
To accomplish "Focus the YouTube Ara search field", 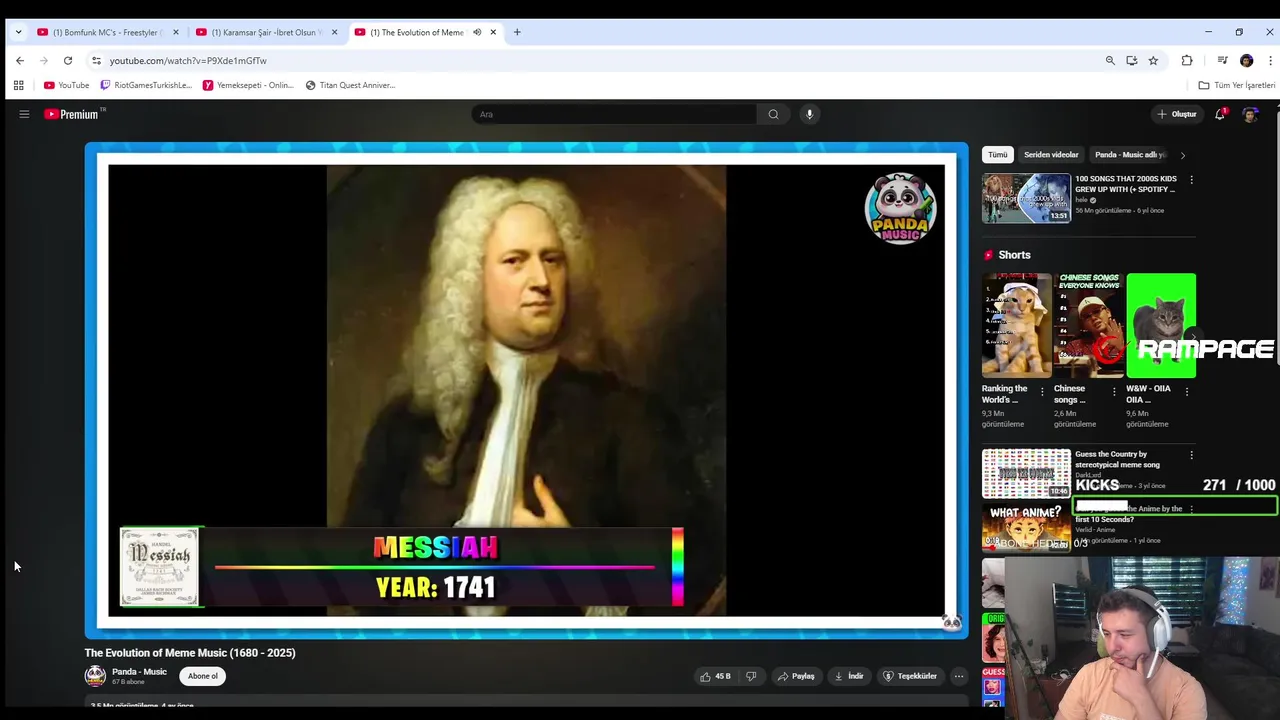I will (x=614, y=114).
